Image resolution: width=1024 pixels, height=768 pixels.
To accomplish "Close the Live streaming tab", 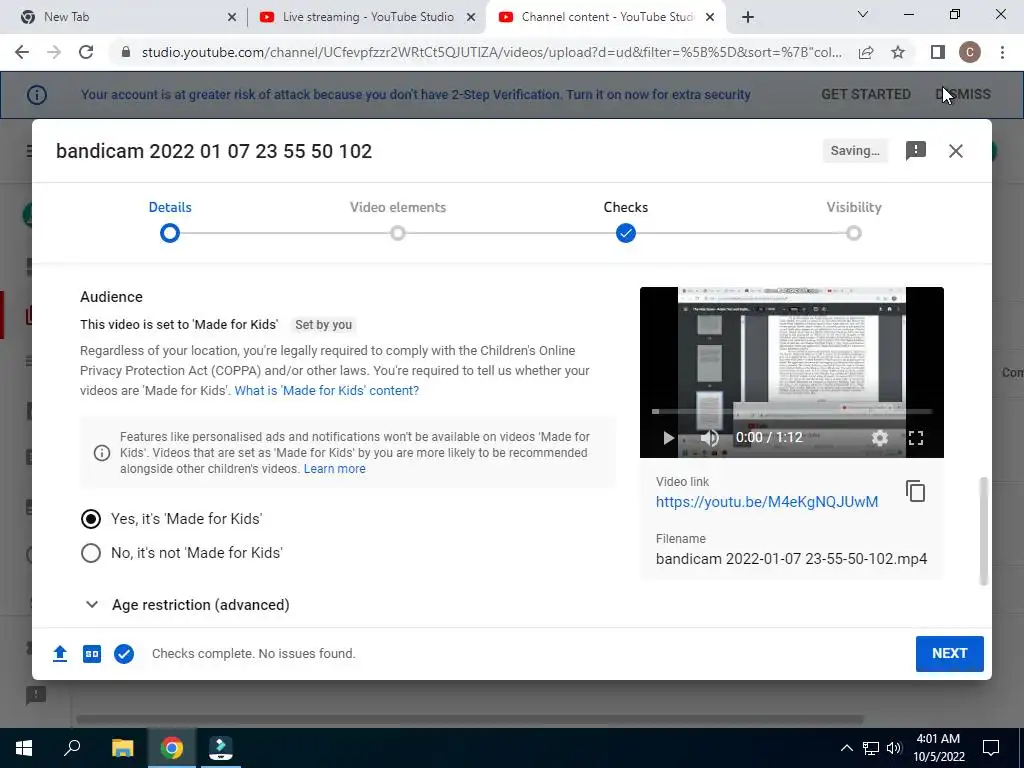I will (471, 18).
